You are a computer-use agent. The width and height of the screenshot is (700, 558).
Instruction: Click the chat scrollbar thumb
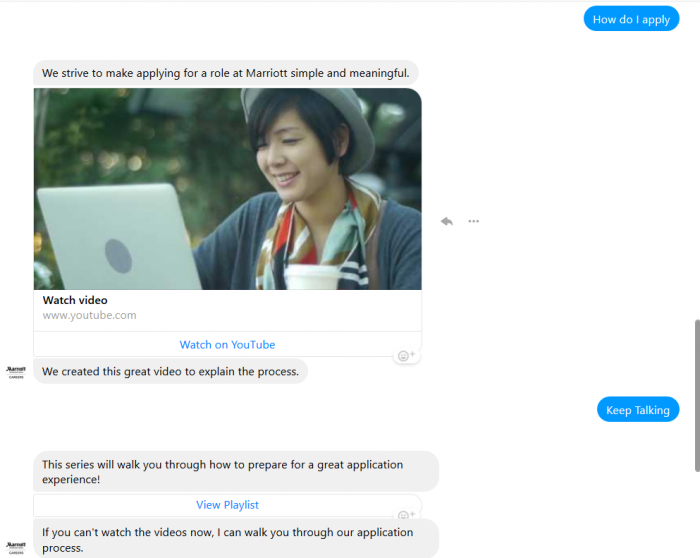(x=696, y=395)
